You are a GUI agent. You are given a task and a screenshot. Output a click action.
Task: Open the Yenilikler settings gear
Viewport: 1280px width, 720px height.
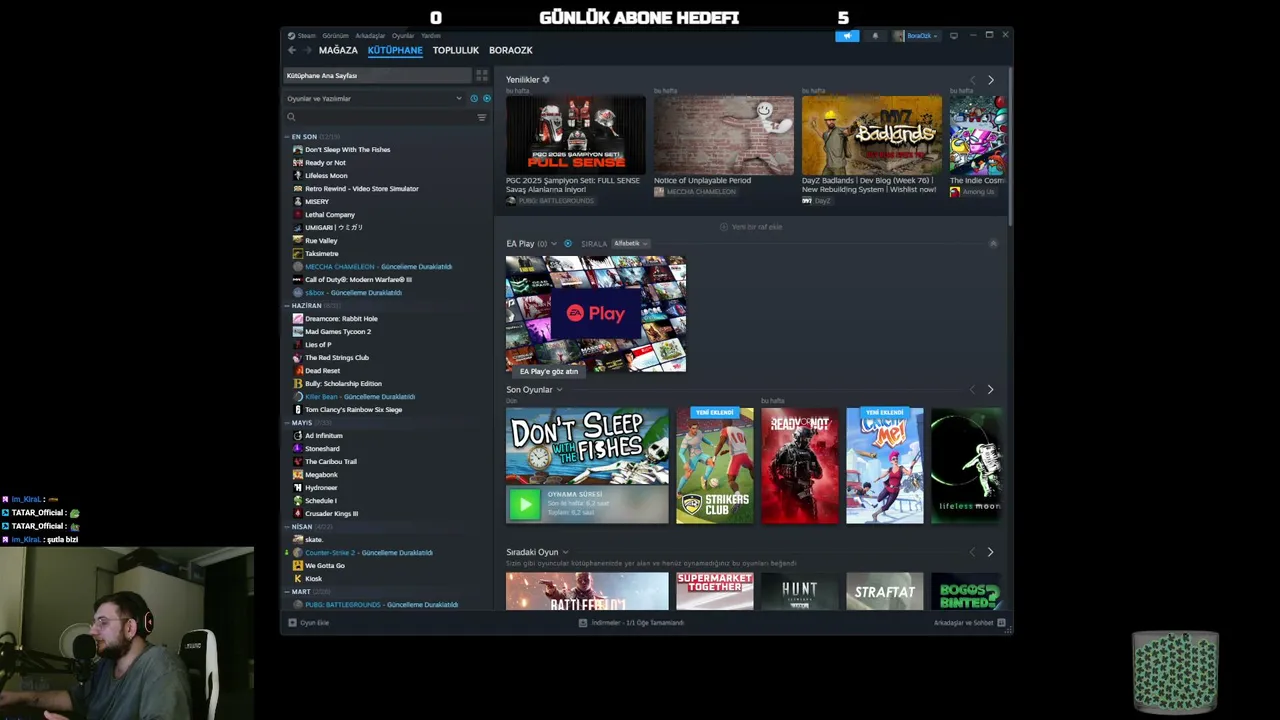(x=545, y=80)
